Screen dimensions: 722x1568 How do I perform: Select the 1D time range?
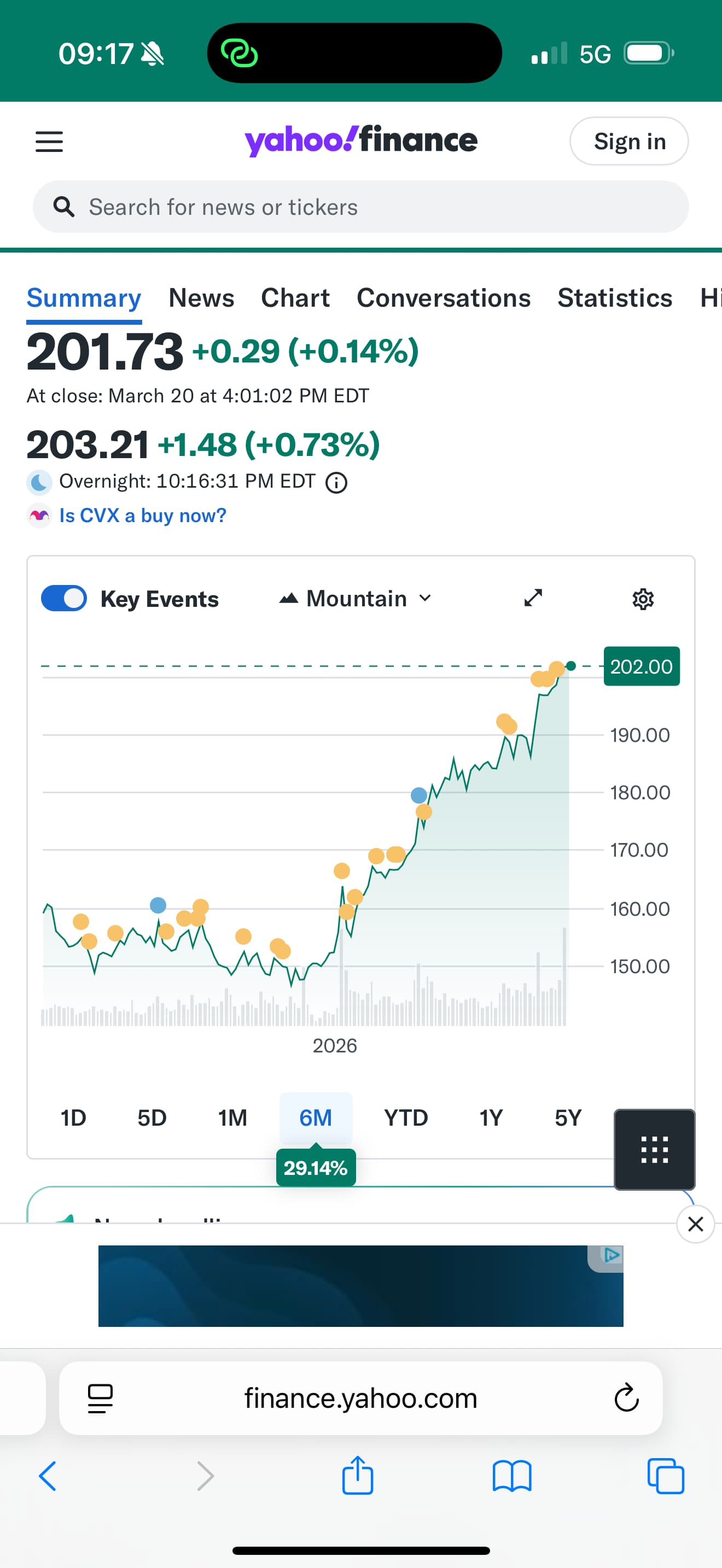(74, 1118)
